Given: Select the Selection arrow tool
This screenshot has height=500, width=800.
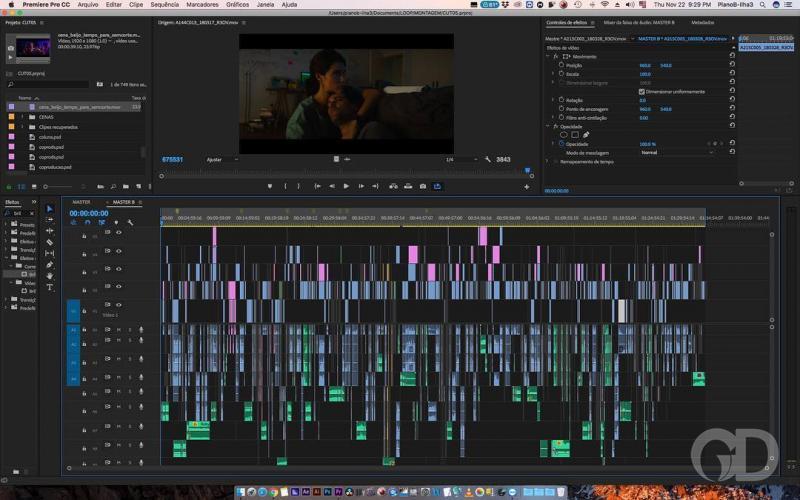Looking at the screenshot, I should pyautogui.click(x=50, y=209).
